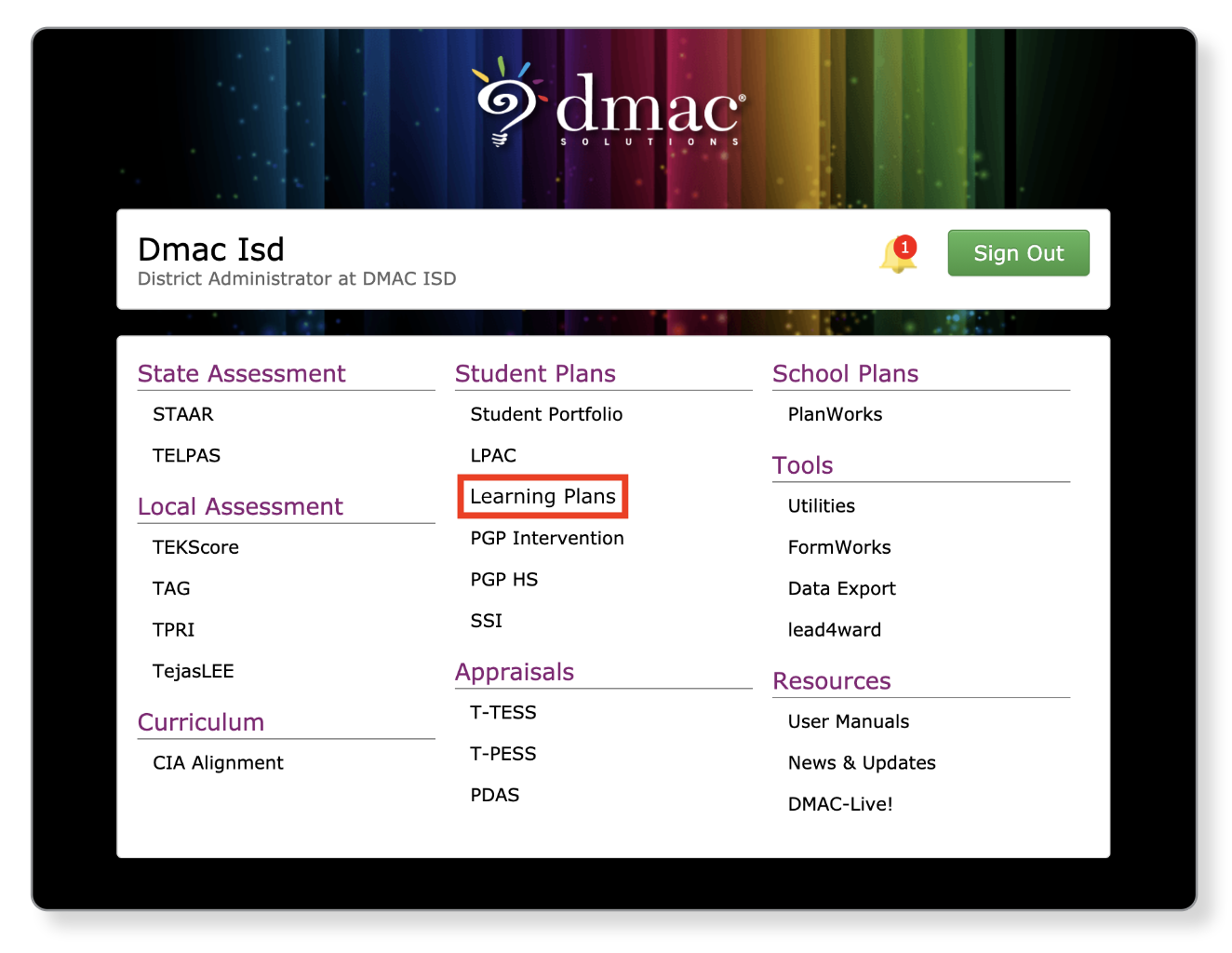Open the TELPAS link
Image resolution: width=1232 pixels, height=953 pixels.
pyautogui.click(x=186, y=455)
